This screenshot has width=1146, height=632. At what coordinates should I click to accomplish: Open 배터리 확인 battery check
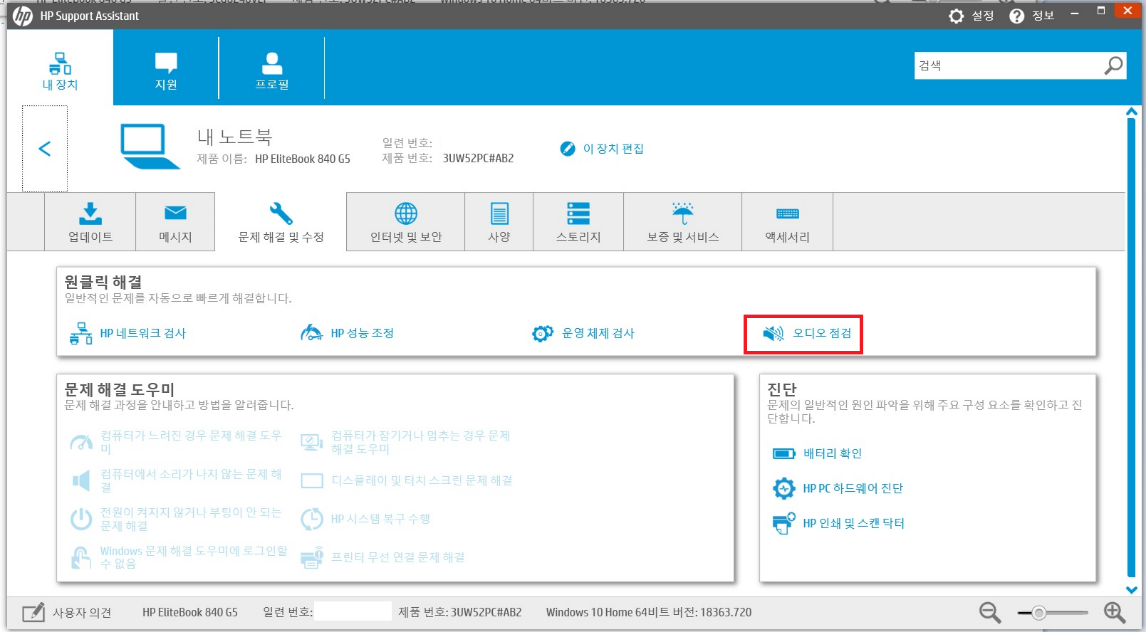(x=832, y=454)
